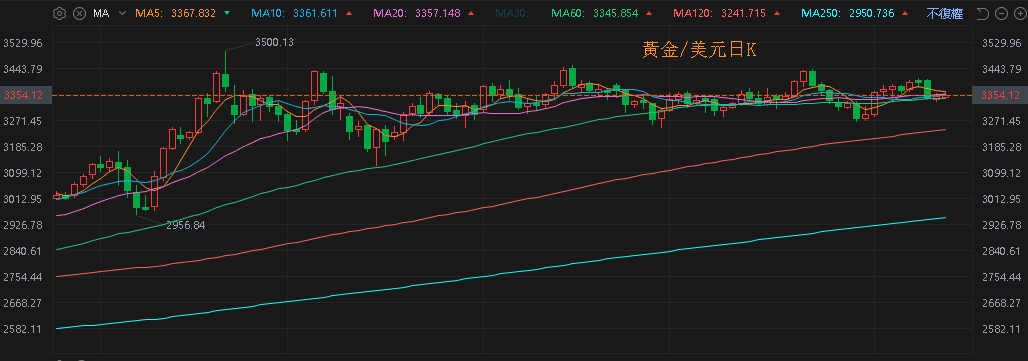Click 3099.12 on the right price axis
The width and height of the screenshot is (1028, 361).
pos(1001,173)
